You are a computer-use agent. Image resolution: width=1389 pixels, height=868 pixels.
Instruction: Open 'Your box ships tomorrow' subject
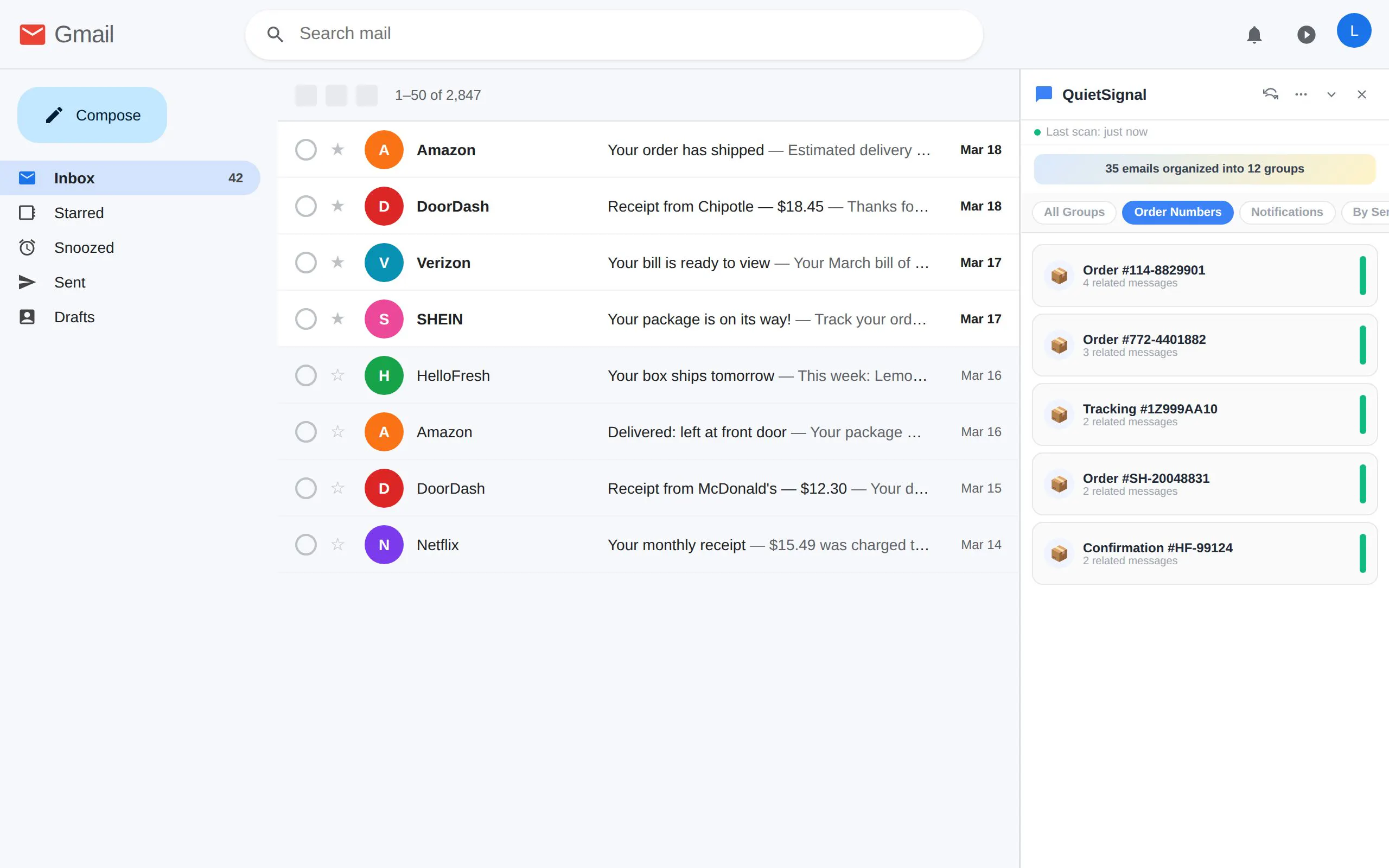691,375
